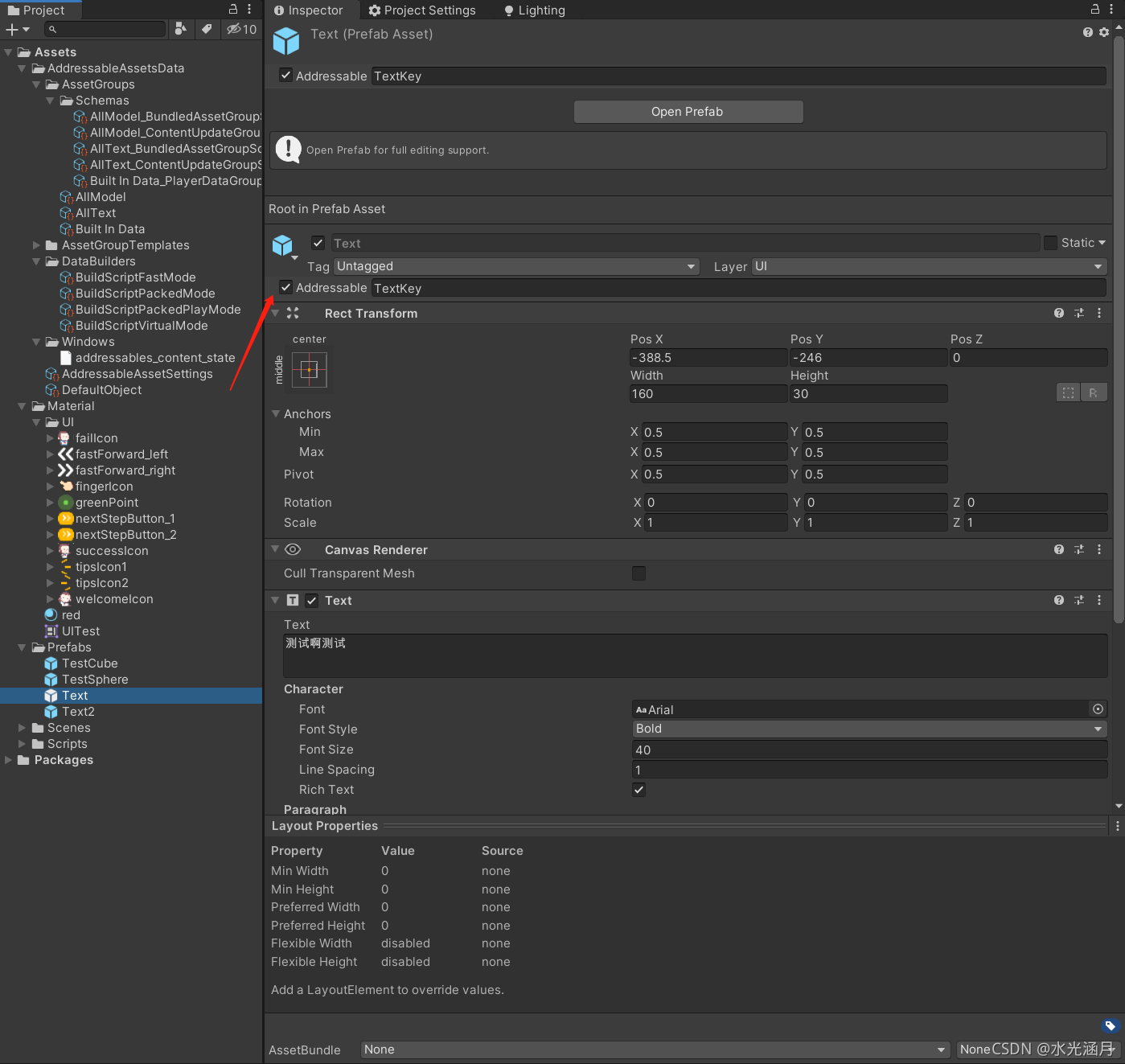
Task: Click the Project panel add (+) button
Action: (x=17, y=29)
